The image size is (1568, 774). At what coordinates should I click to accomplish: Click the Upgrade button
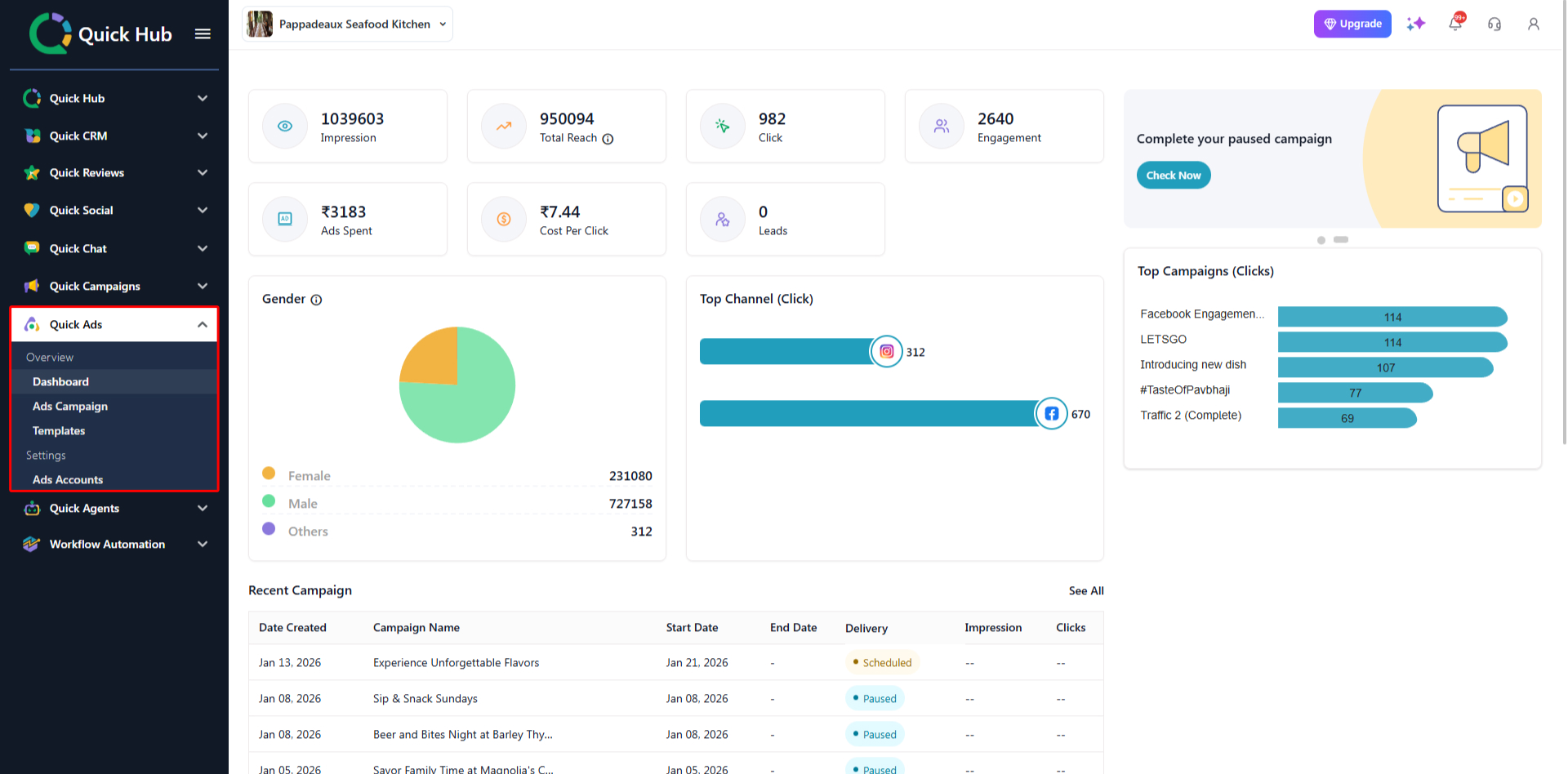point(1352,24)
